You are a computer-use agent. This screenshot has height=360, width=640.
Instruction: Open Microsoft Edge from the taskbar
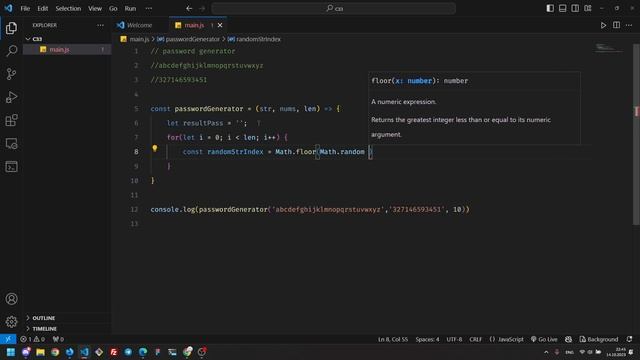pos(143,352)
